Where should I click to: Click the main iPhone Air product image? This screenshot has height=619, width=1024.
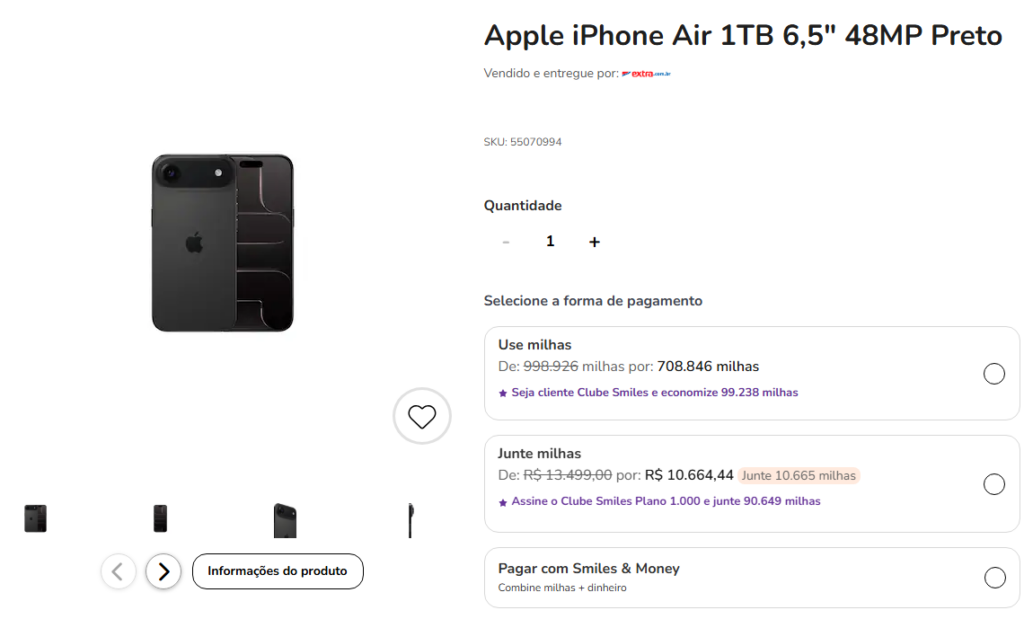pos(222,243)
